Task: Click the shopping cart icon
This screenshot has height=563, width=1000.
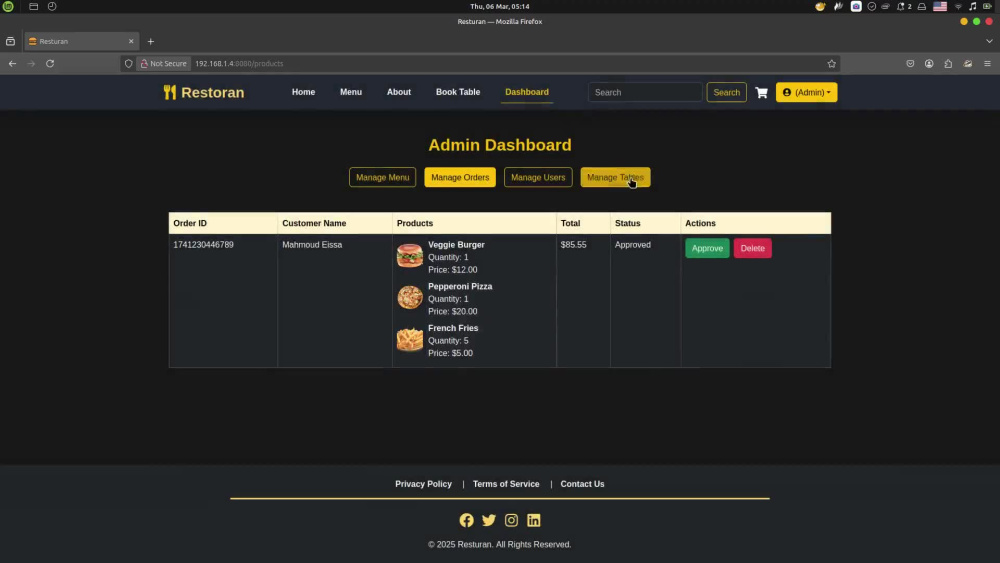Action: [x=761, y=92]
